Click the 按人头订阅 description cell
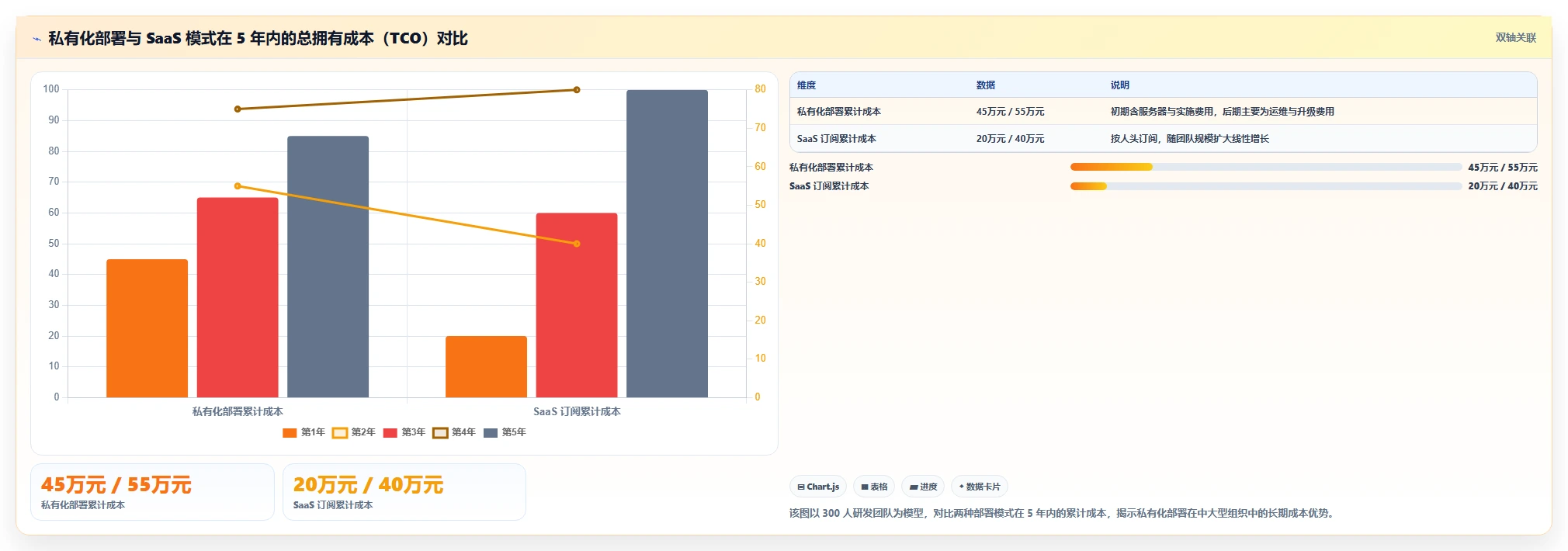The image size is (1568, 551). 1190,139
